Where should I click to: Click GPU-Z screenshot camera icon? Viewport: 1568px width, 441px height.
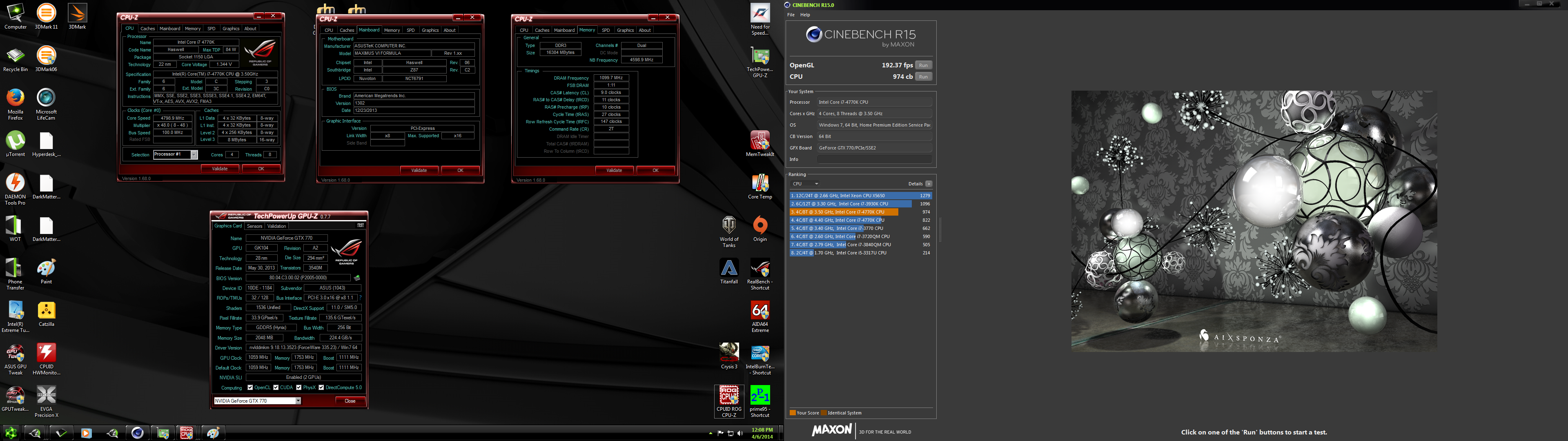click(360, 225)
